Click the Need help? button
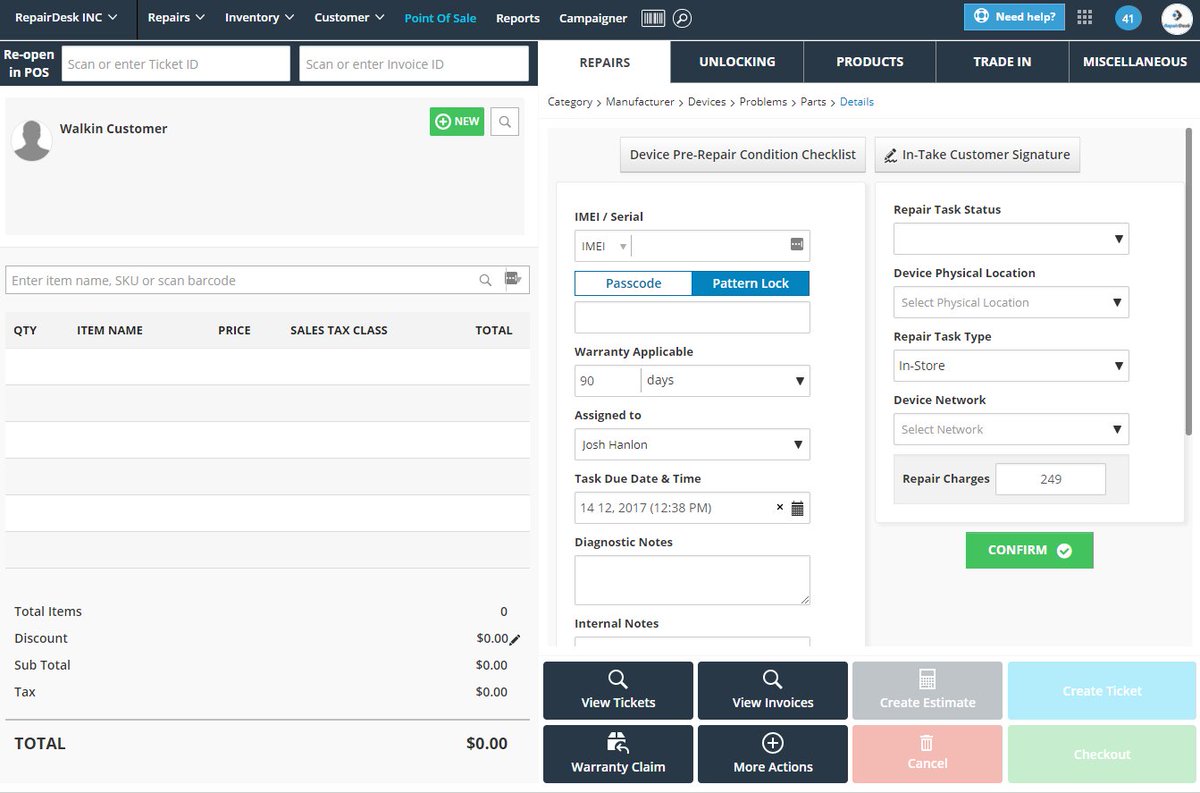 click(1014, 17)
